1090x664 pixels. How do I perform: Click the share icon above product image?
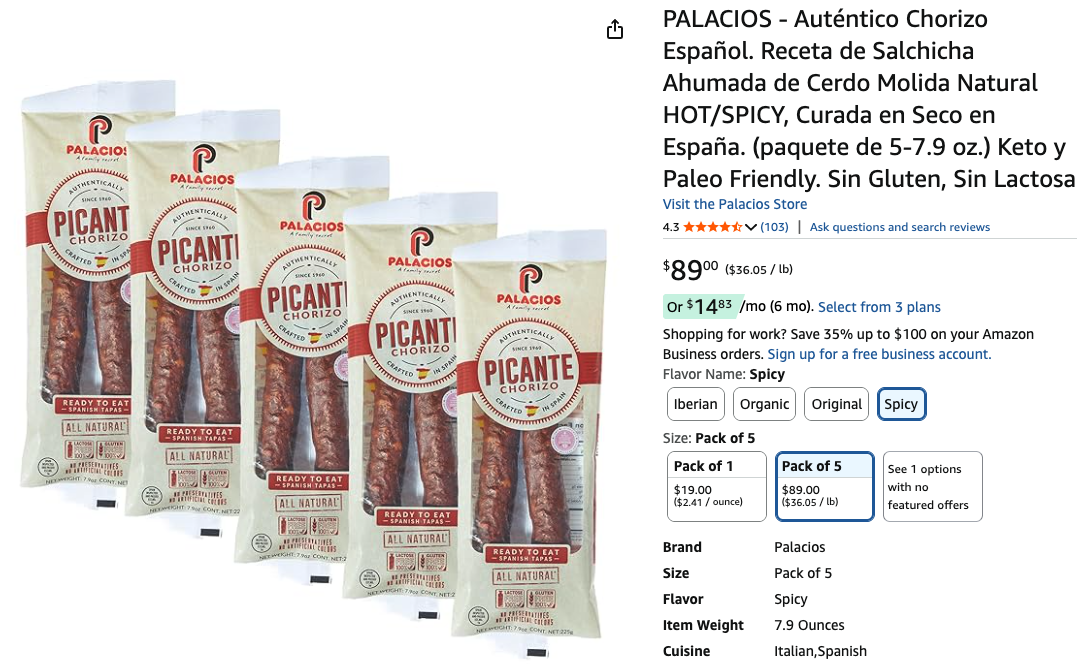[x=615, y=30]
